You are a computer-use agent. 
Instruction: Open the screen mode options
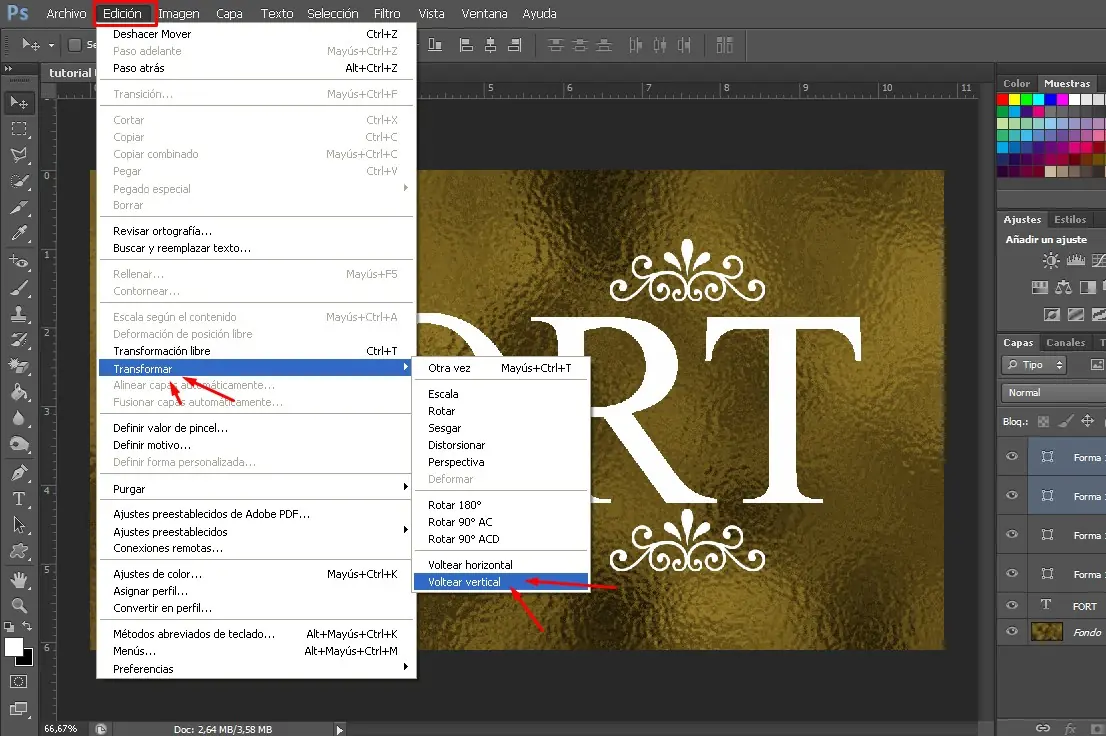pos(19,709)
